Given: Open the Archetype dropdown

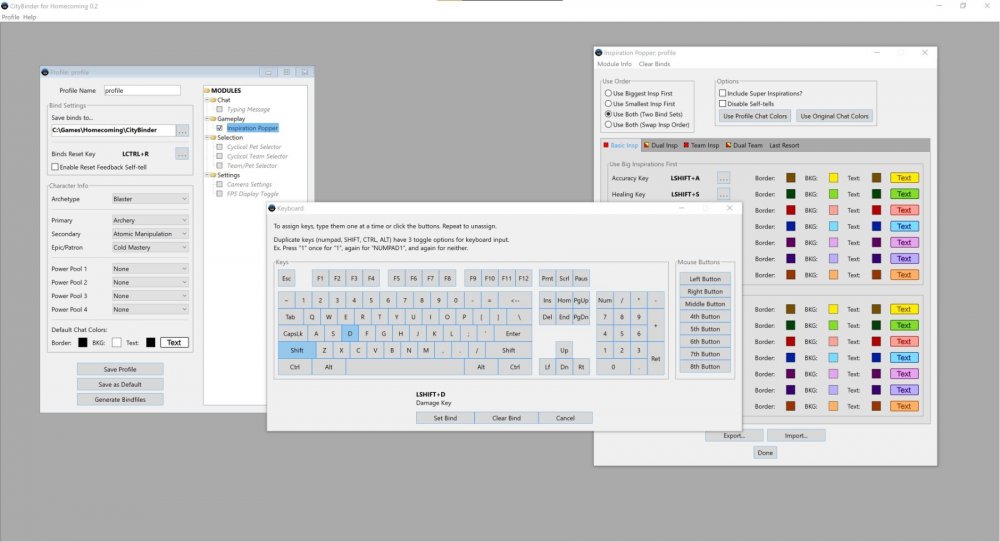Looking at the screenshot, I should [150, 199].
